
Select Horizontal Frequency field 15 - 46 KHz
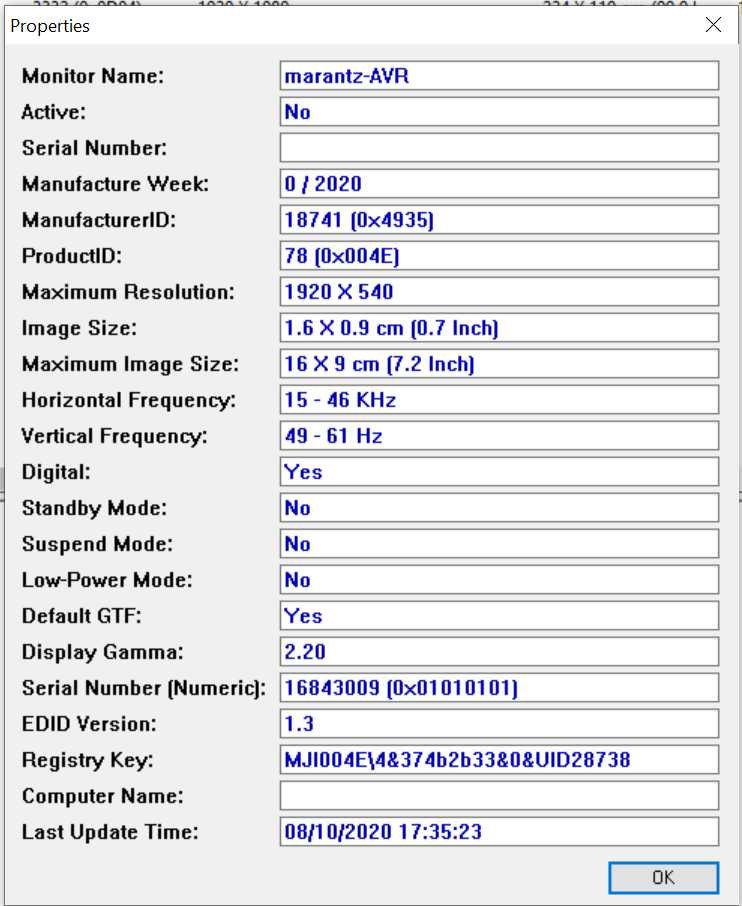point(499,400)
